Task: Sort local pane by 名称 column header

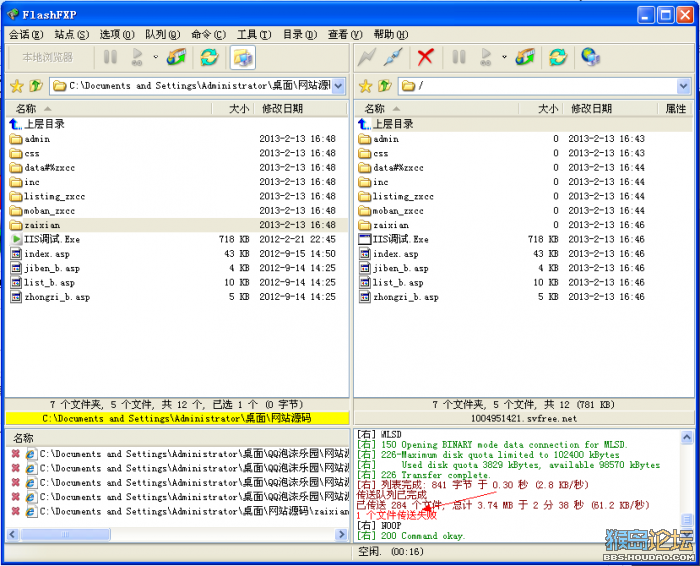Action: coord(108,108)
